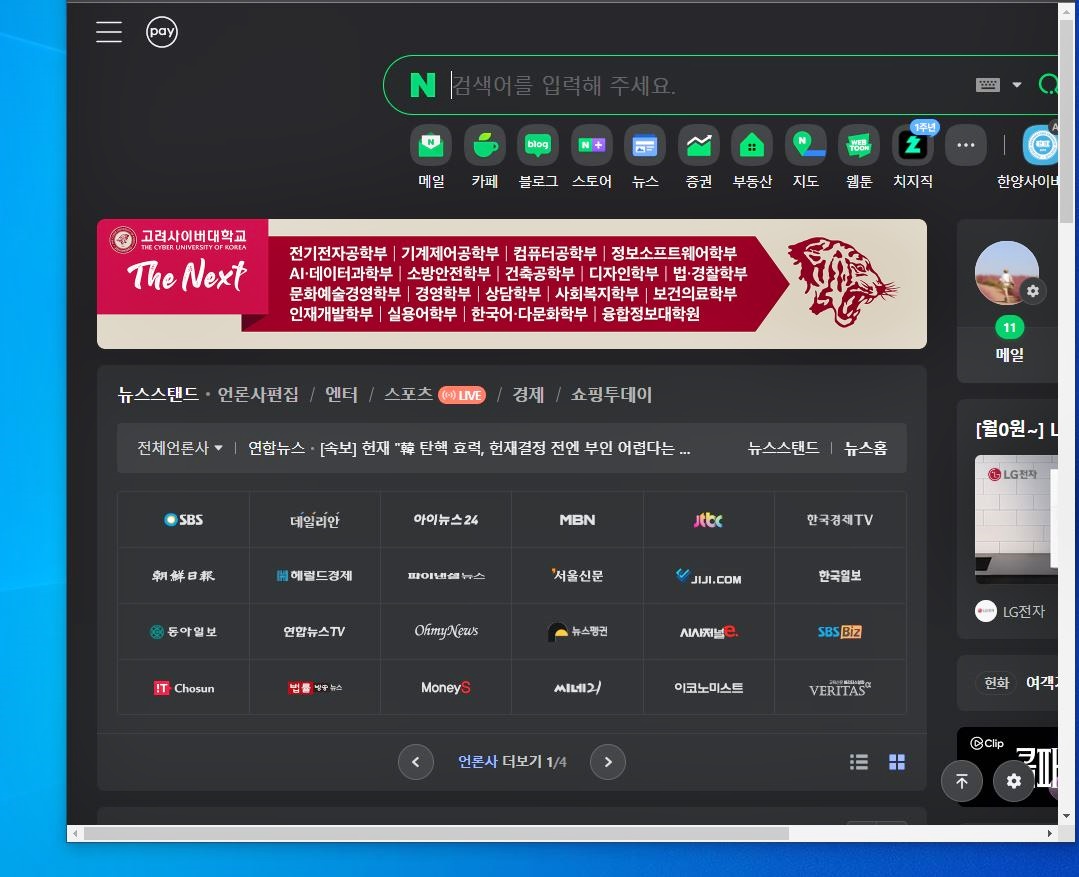Open the 뉴스 shortcut icon

[645, 145]
